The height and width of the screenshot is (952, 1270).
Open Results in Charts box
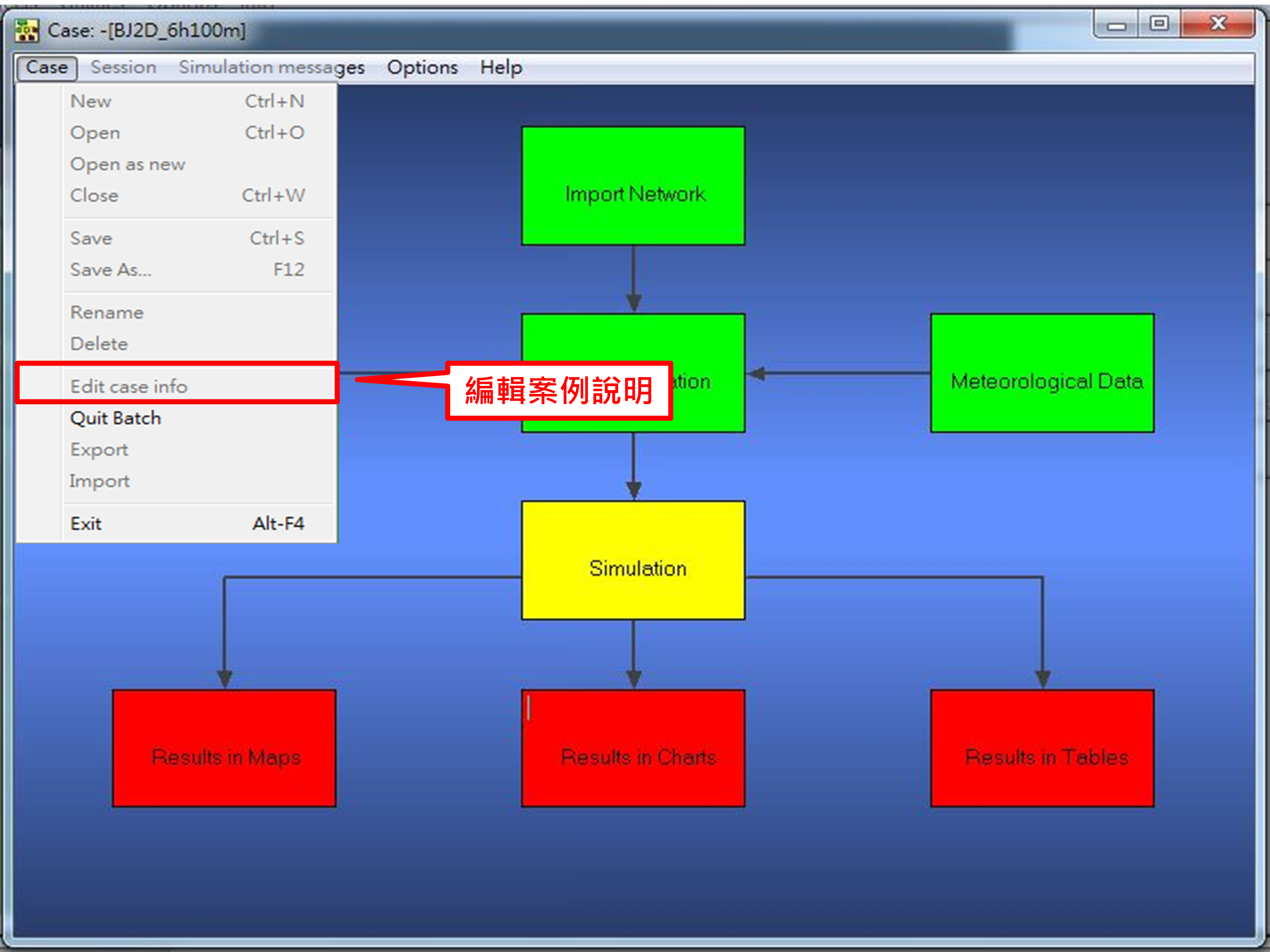(633, 748)
